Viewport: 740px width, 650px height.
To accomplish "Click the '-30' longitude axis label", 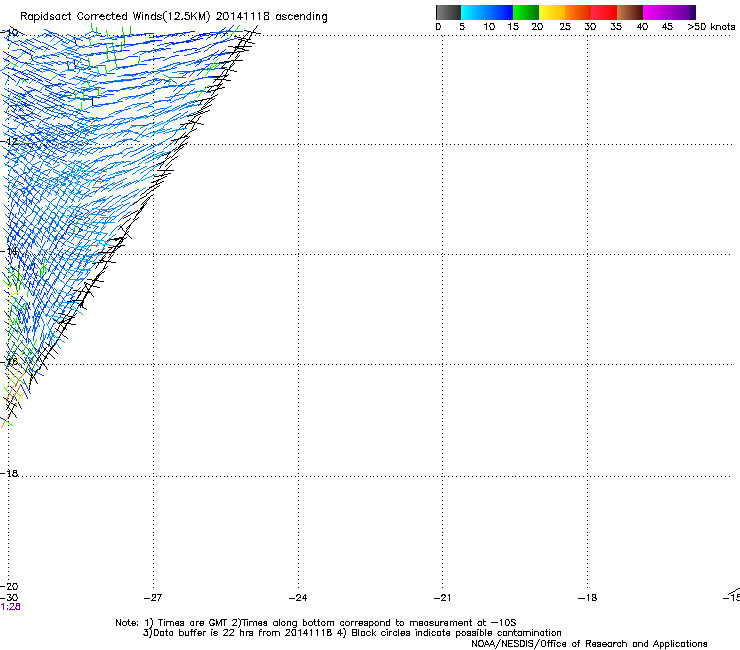I will point(9,598).
